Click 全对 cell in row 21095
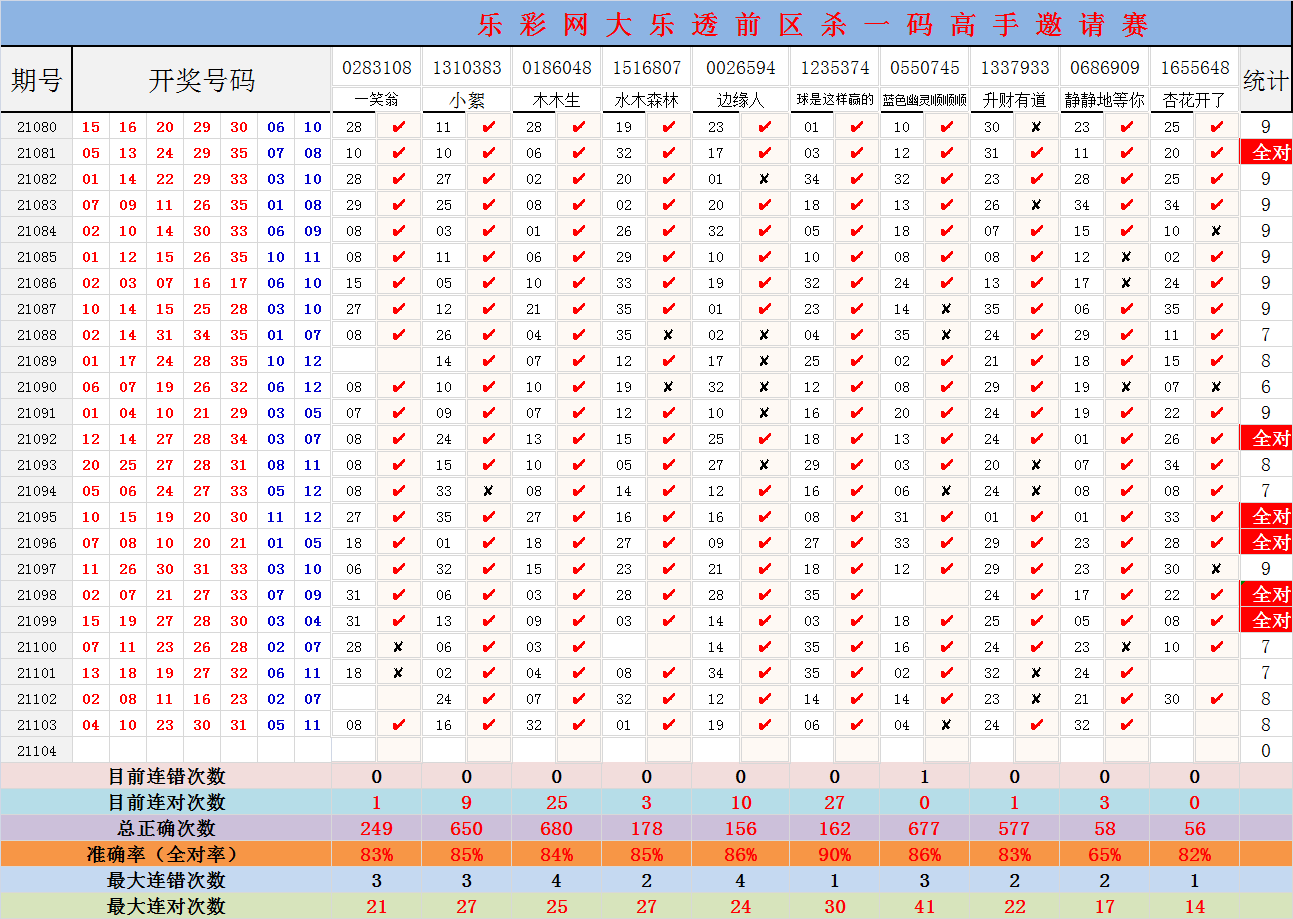Image resolution: width=1293 pixels, height=919 pixels. (x=1266, y=517)
